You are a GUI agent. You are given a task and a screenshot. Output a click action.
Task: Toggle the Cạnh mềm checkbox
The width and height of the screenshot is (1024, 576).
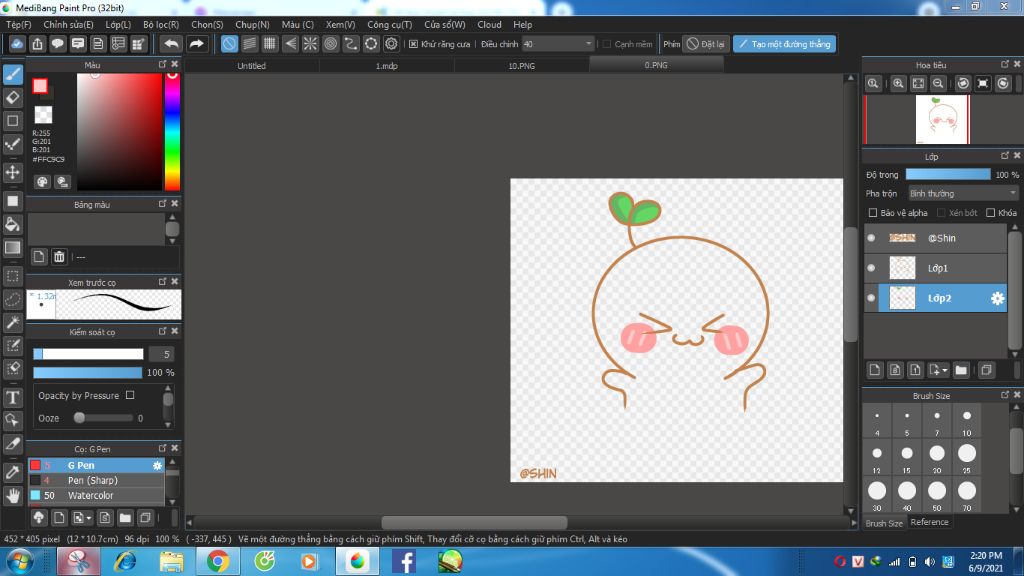pyautogui.click(x=607, y=44)
